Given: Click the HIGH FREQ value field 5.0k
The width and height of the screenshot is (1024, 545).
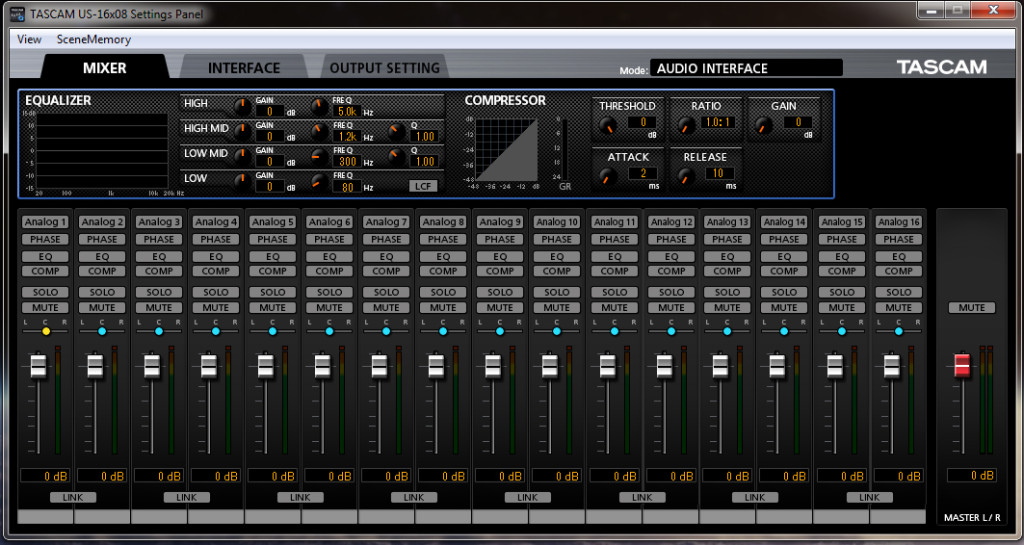Looking at the screenshot, I should 347,112.
